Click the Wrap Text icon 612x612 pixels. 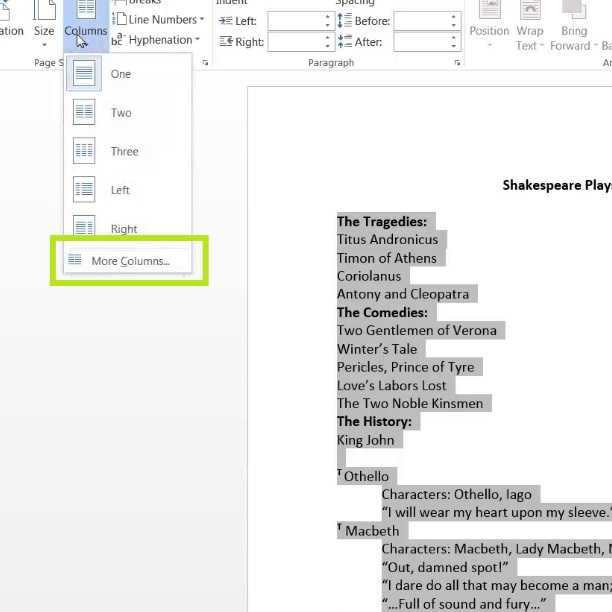[x=530, y=10]
